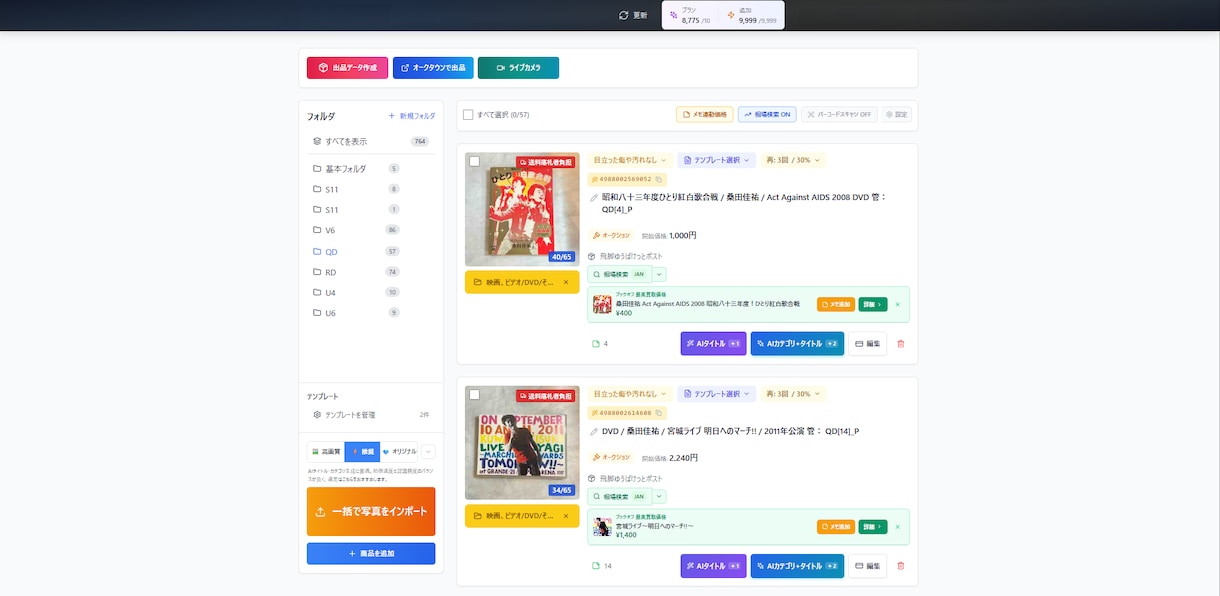1220x596 pixels.
Task: Click 送料落札者負担 badge on 宮城ライブ item
Action: [545, 396]
